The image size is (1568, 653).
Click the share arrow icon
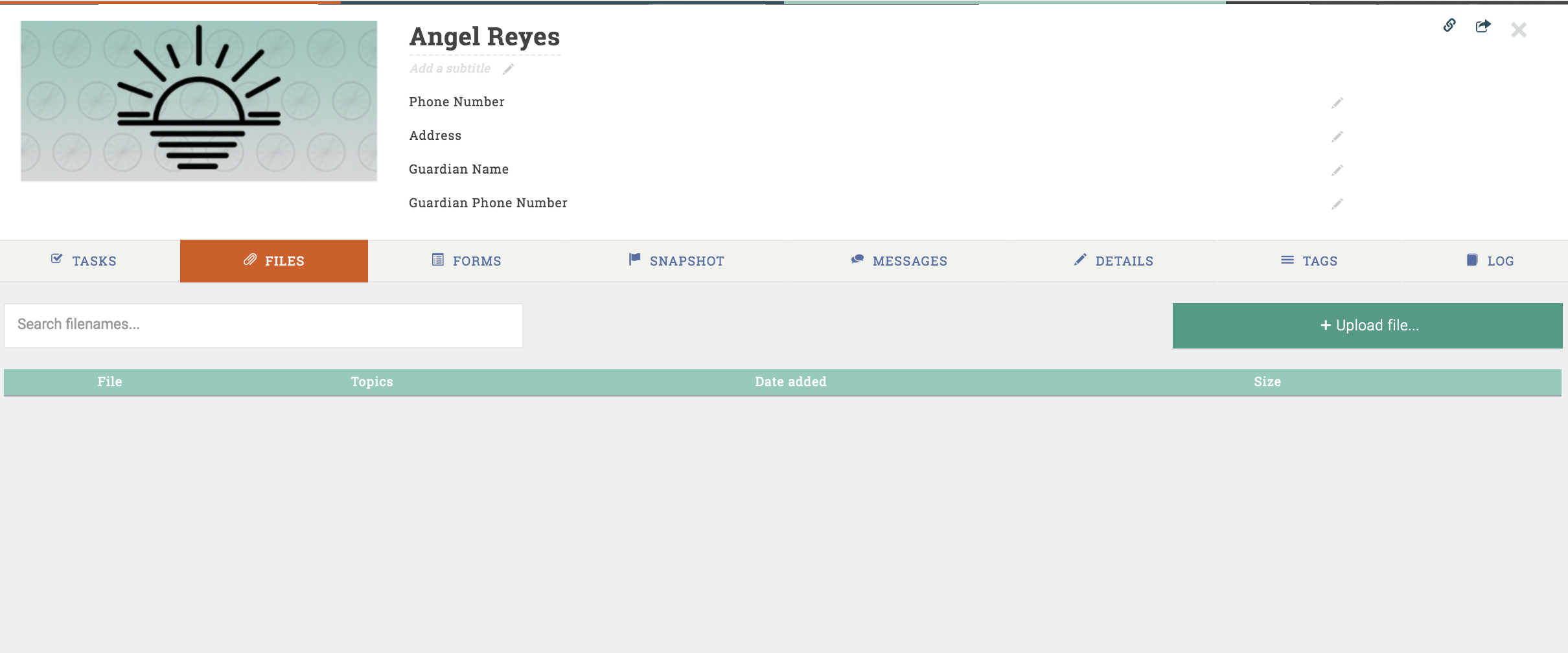pos(1483,26)
